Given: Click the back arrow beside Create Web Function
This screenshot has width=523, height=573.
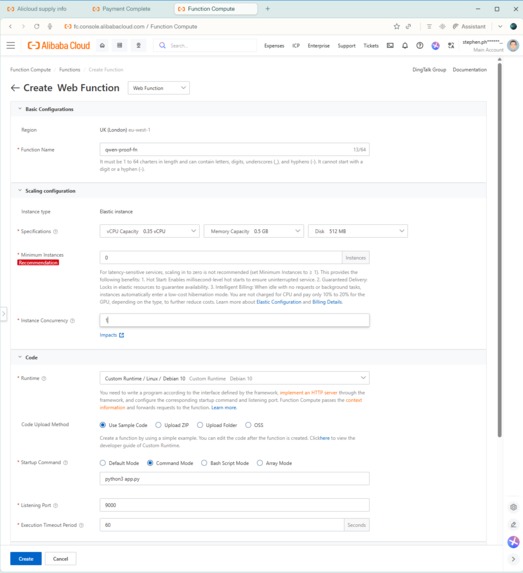Looking at the screenshot, I should click(15, 88).
